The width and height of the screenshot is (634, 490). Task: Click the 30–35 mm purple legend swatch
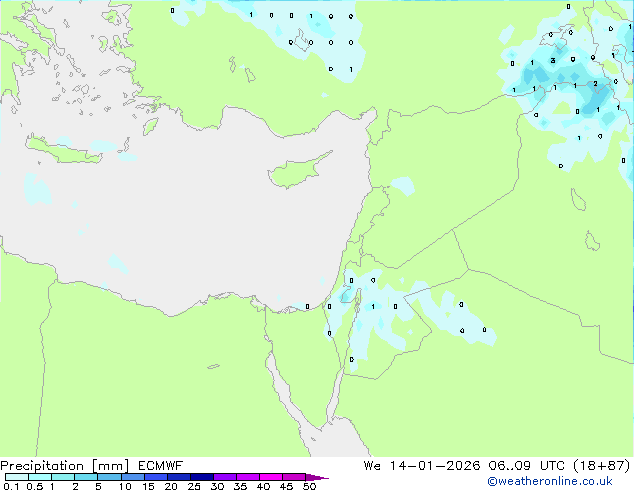(x=224, y=477)
